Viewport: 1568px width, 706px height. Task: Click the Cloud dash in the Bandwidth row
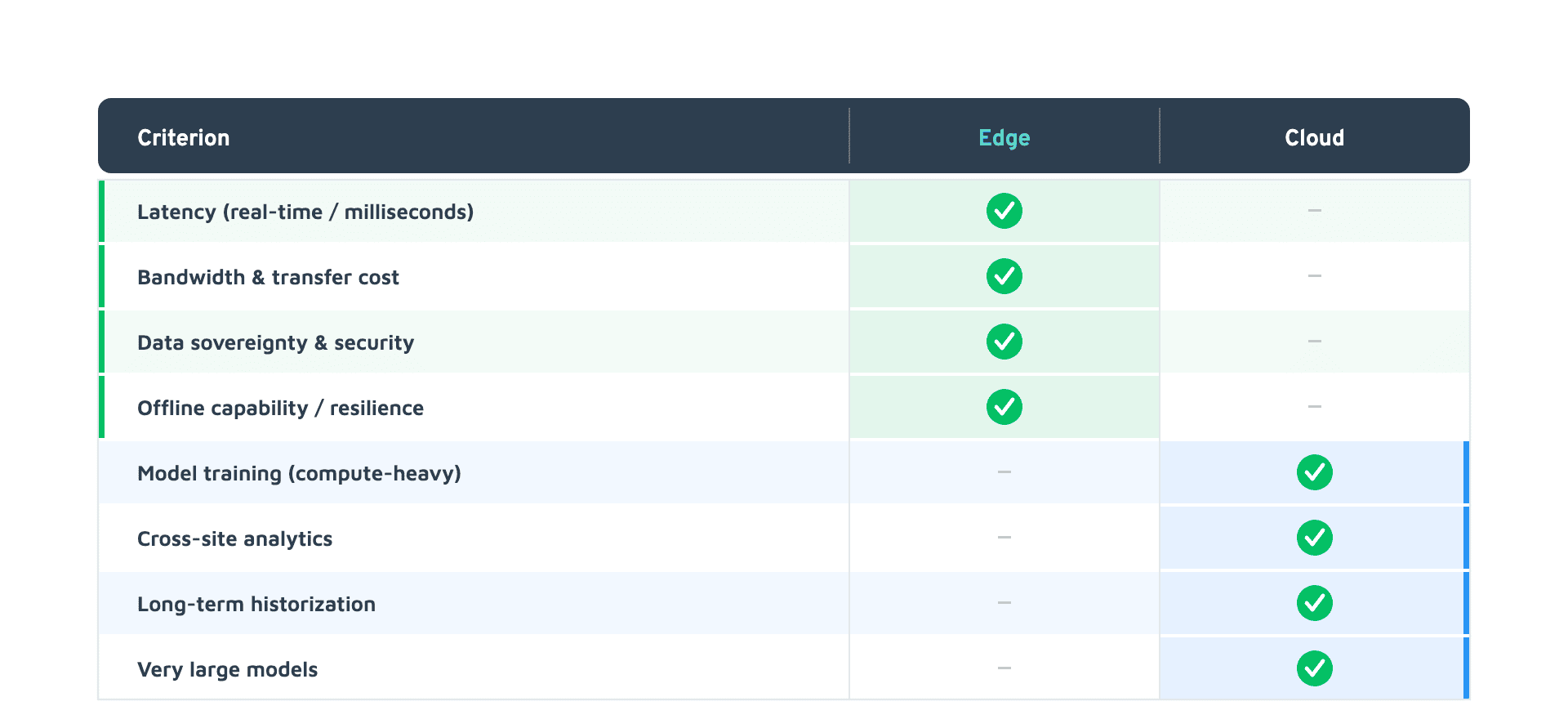[x=1315, y=276]
